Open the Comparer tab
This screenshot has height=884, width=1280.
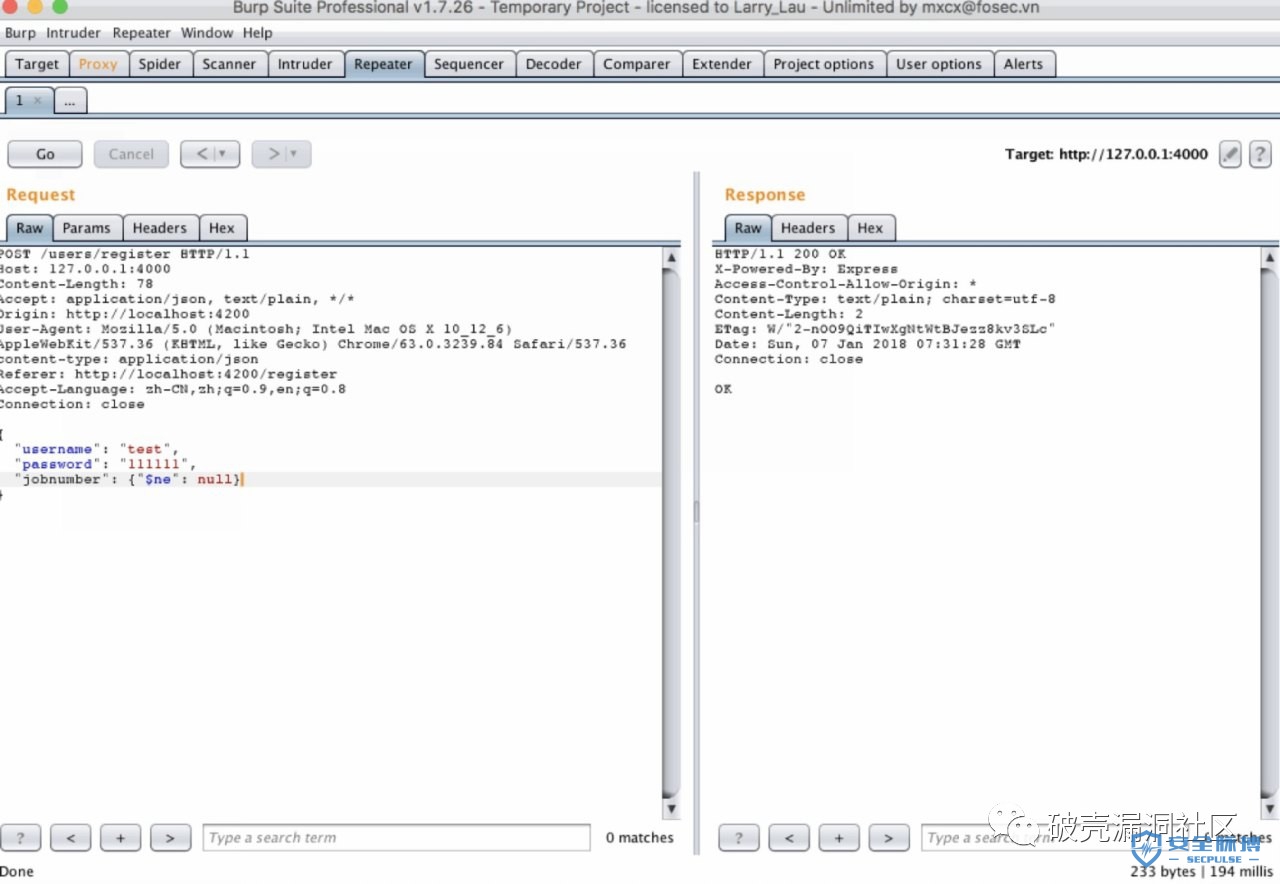pyautogui.click(x=637, y=64)
